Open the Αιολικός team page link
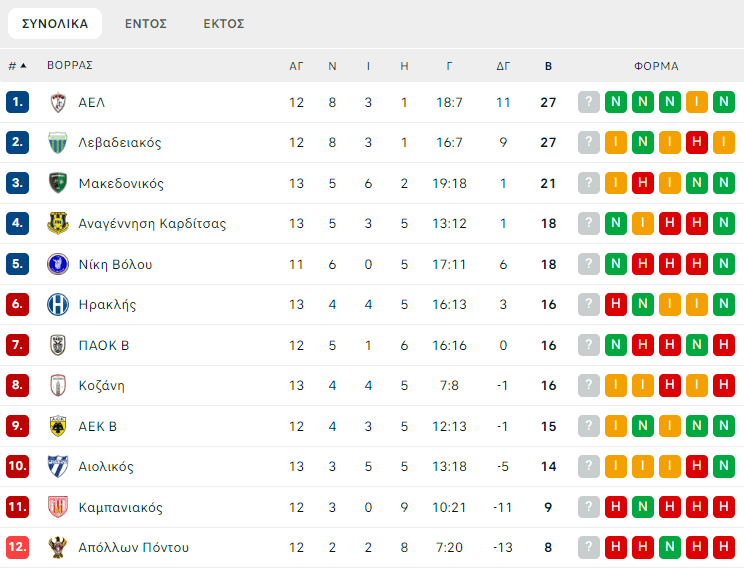This screenshot has width=744, height=568. point(106,467)
